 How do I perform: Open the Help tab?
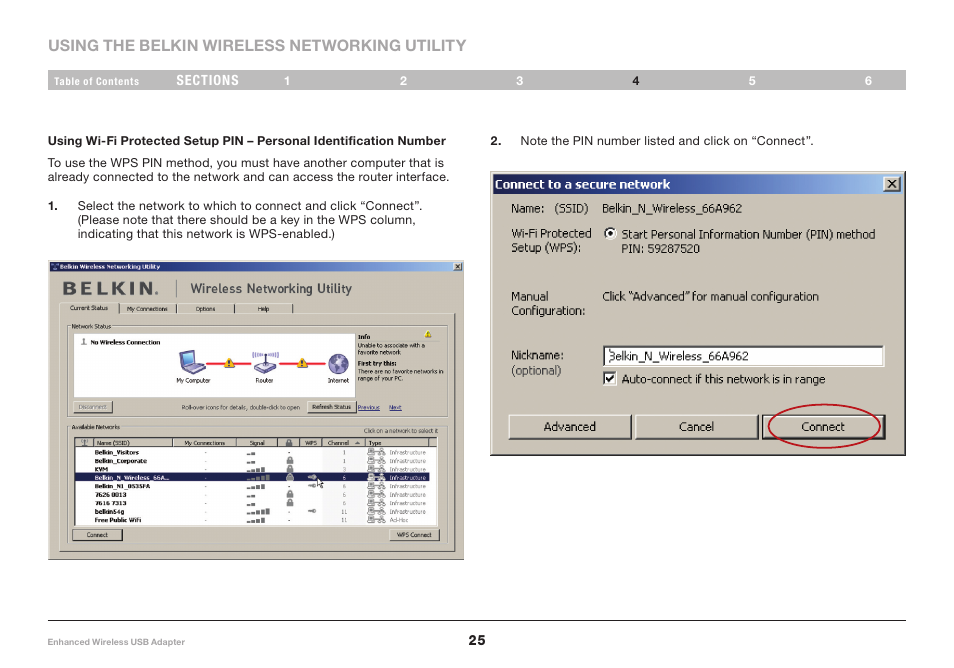[263, 308]
